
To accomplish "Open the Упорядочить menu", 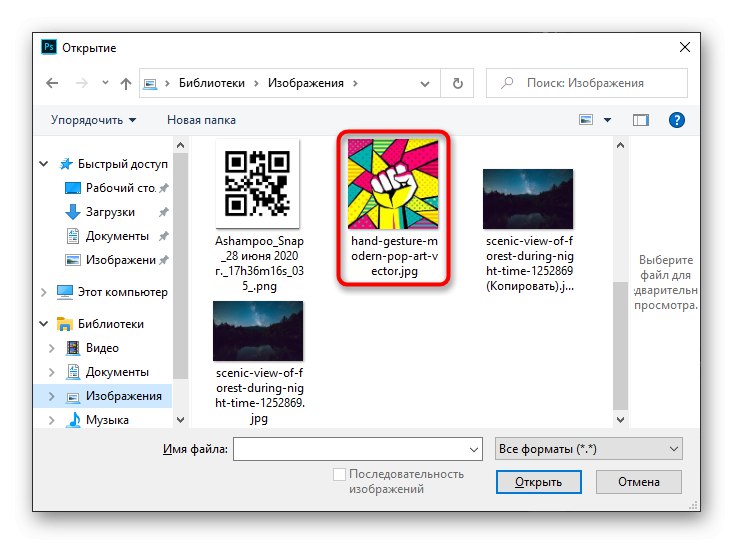I will coord(93,120).
